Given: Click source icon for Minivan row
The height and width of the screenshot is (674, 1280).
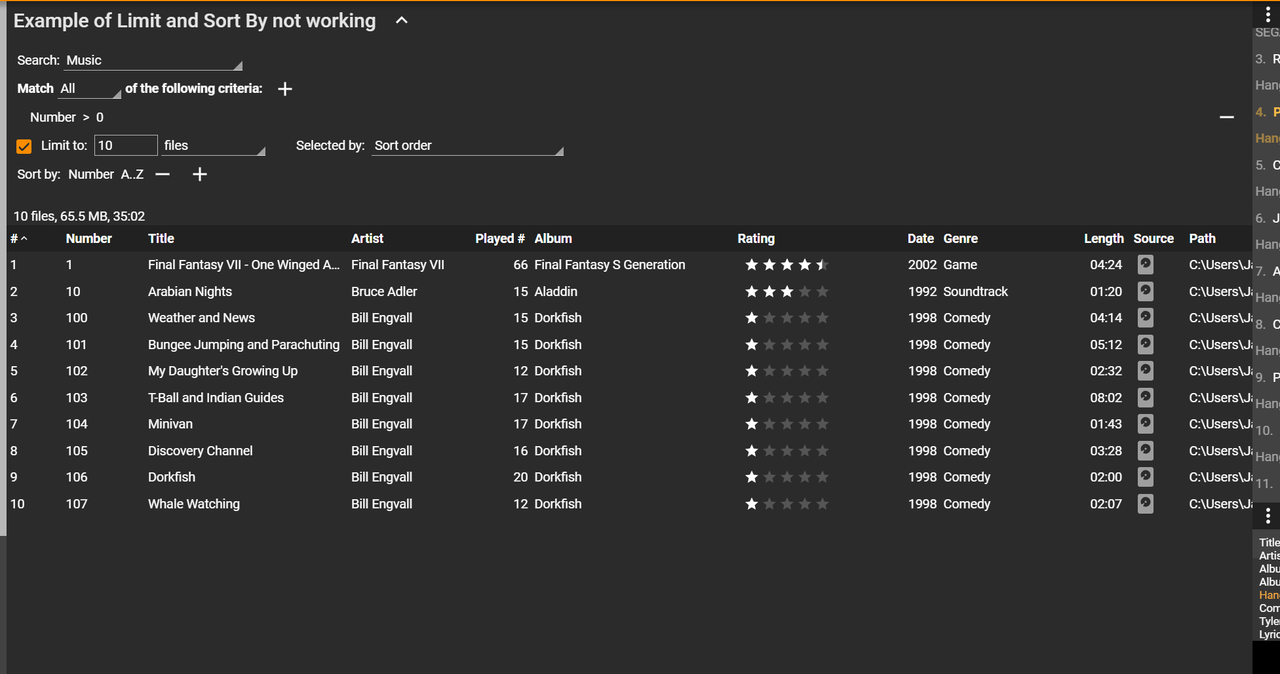Looking at the screenshot, I should point(1145,424).
